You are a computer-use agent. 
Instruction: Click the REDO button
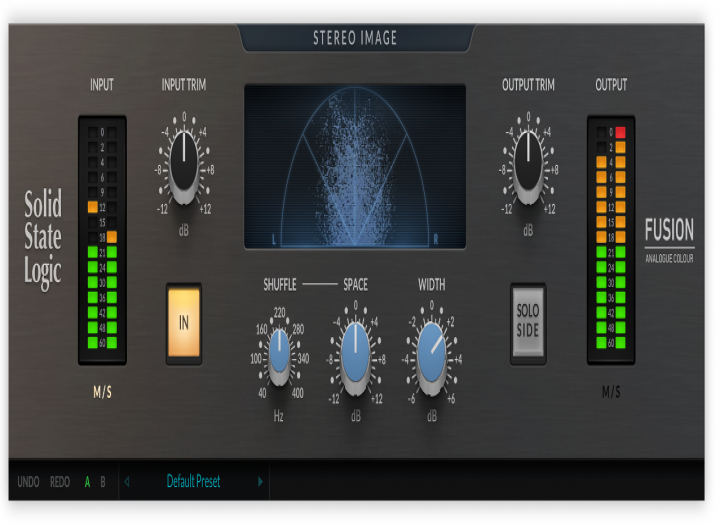tap(60, 482)
